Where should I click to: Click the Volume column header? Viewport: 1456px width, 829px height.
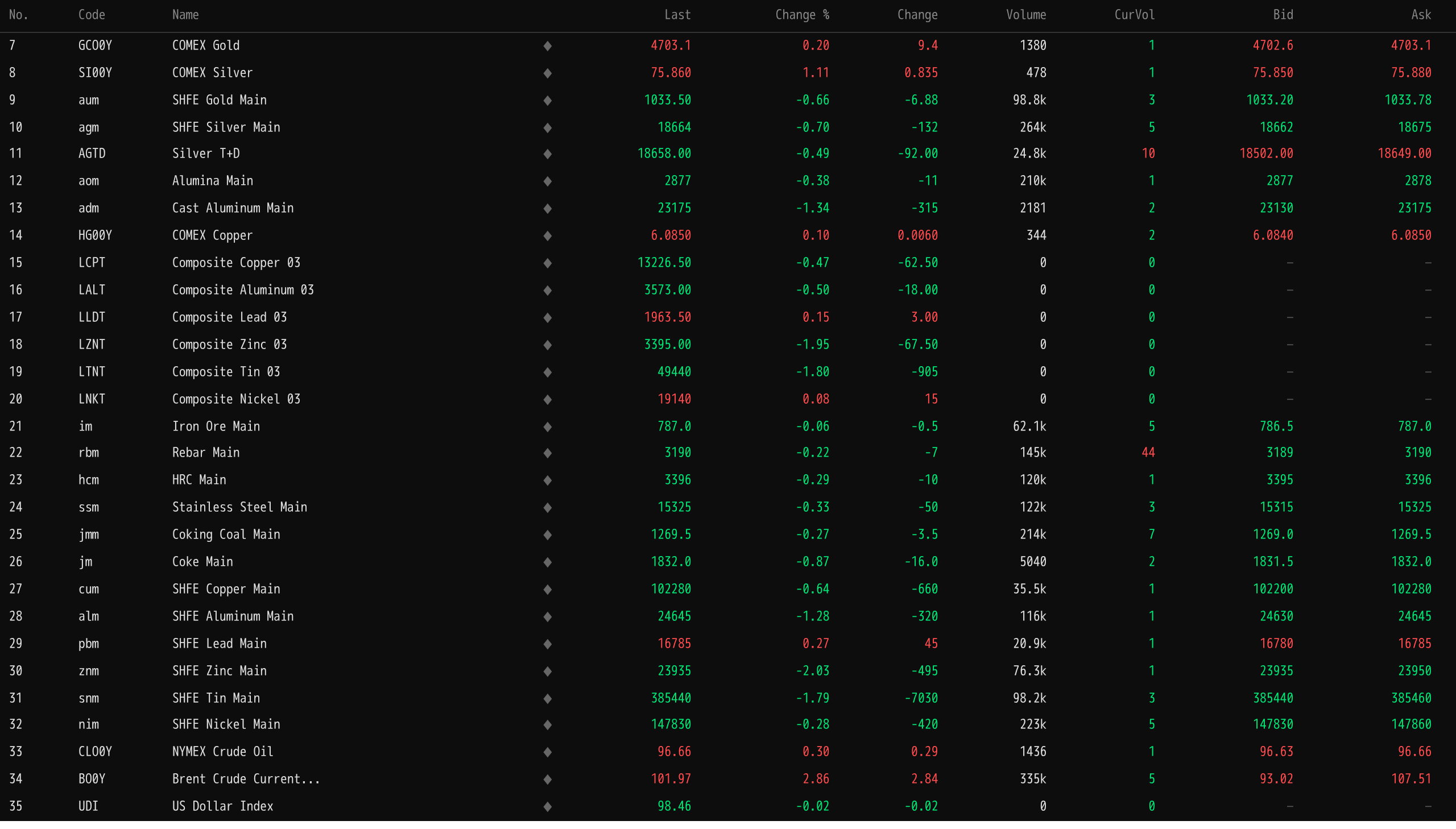(x=1025, y=15)
